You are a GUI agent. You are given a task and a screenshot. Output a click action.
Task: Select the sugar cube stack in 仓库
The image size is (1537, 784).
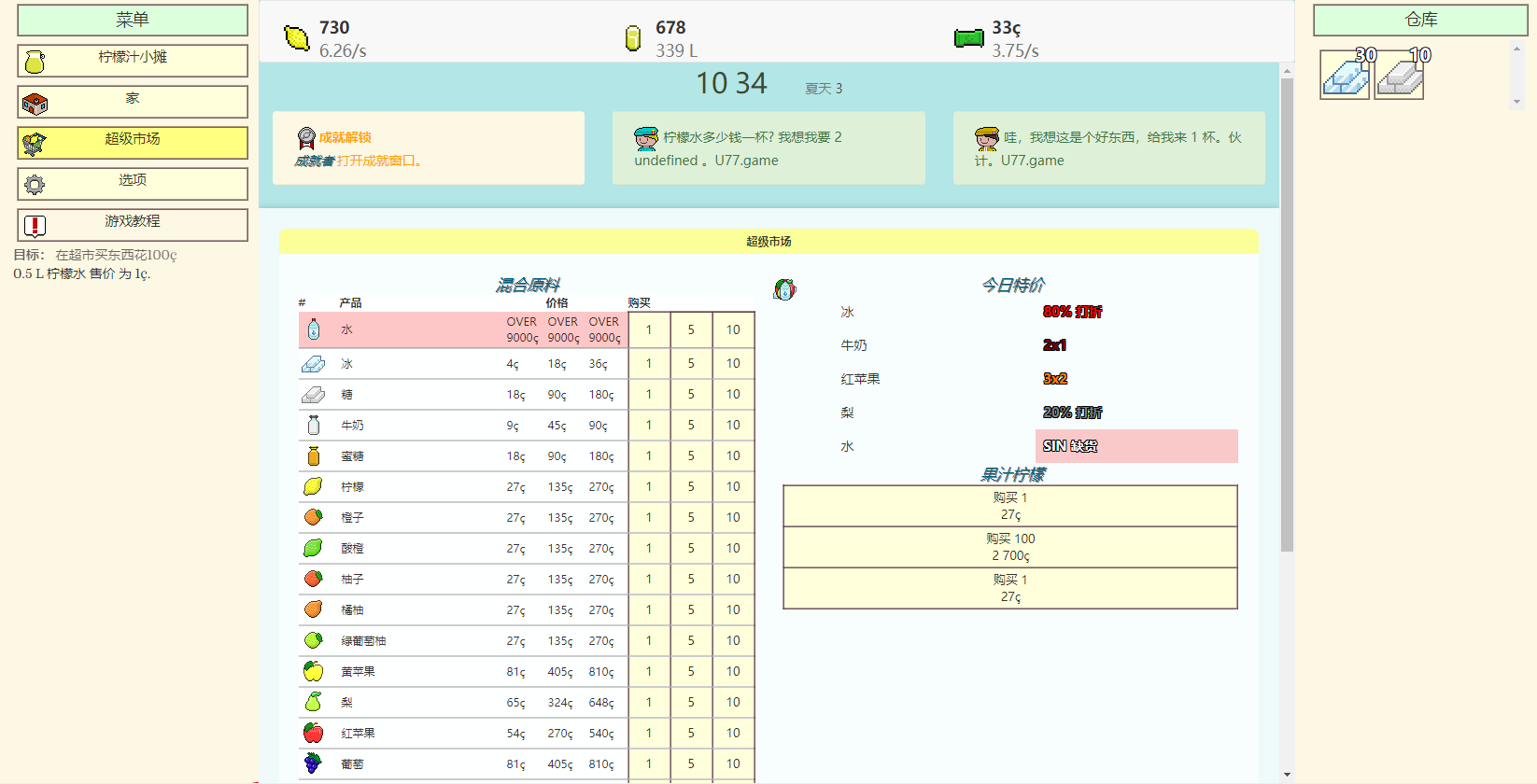pos(1399,75)
